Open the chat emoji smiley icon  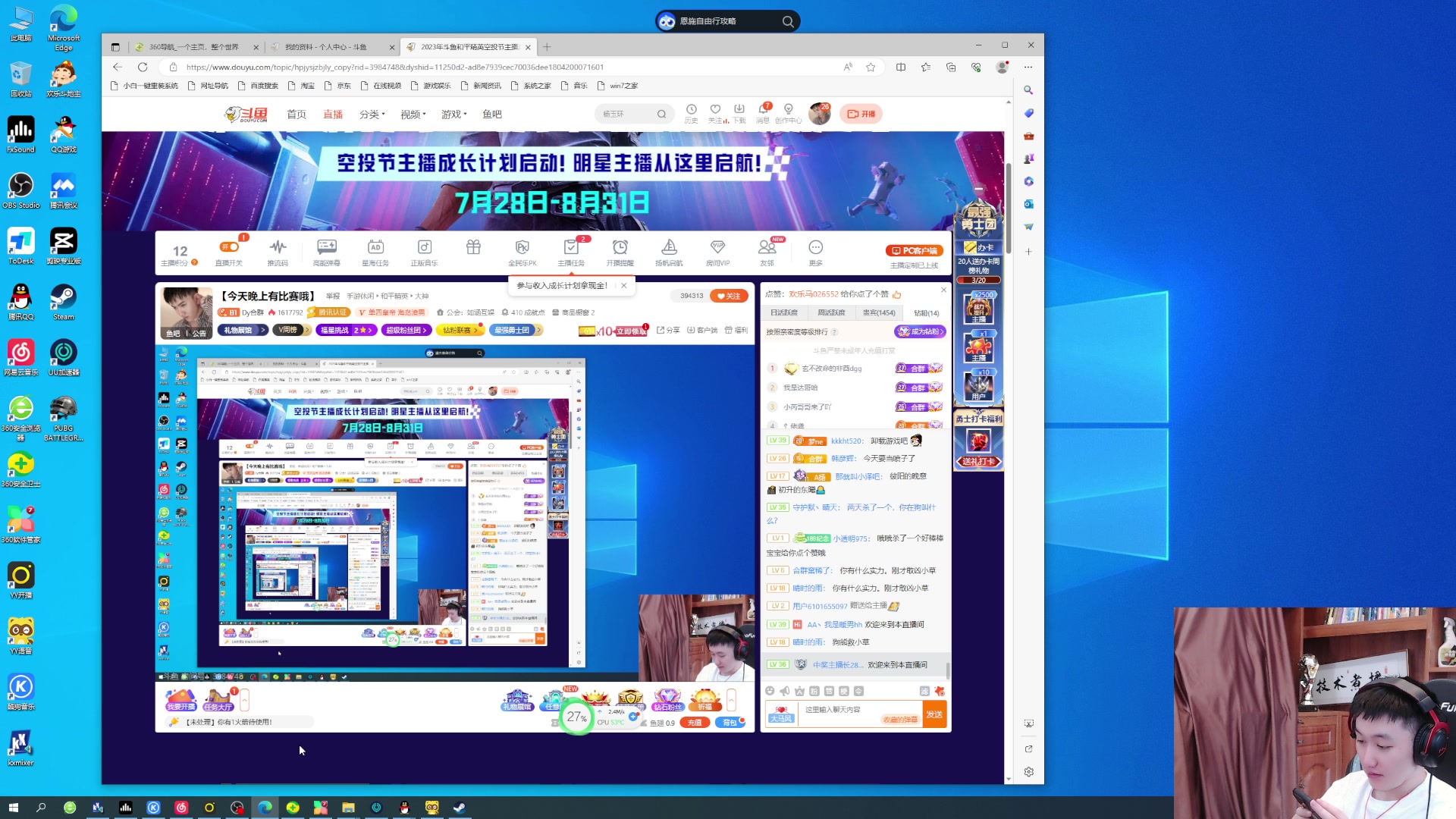(770, 691)
